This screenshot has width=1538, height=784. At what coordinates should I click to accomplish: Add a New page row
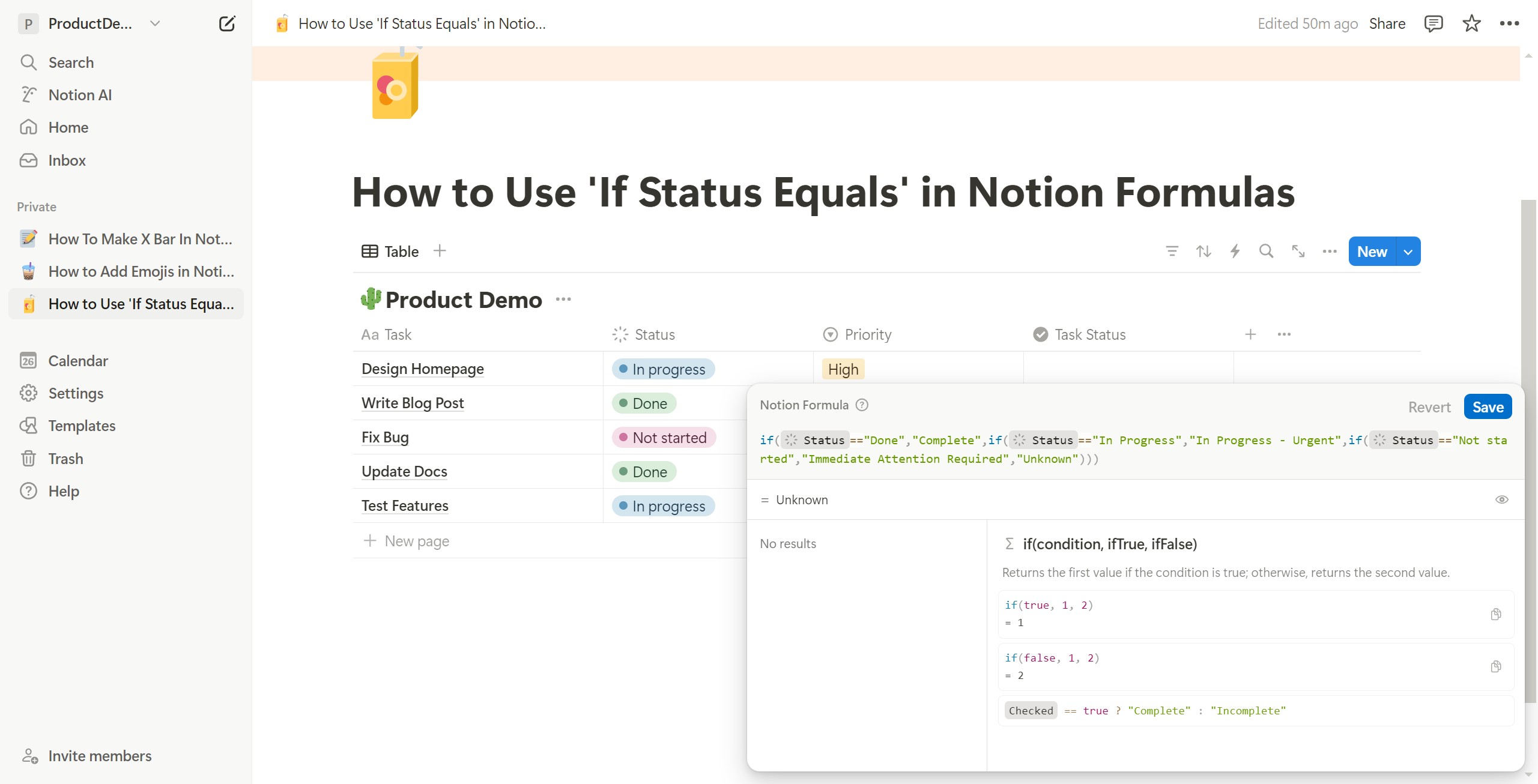point(407,541)
